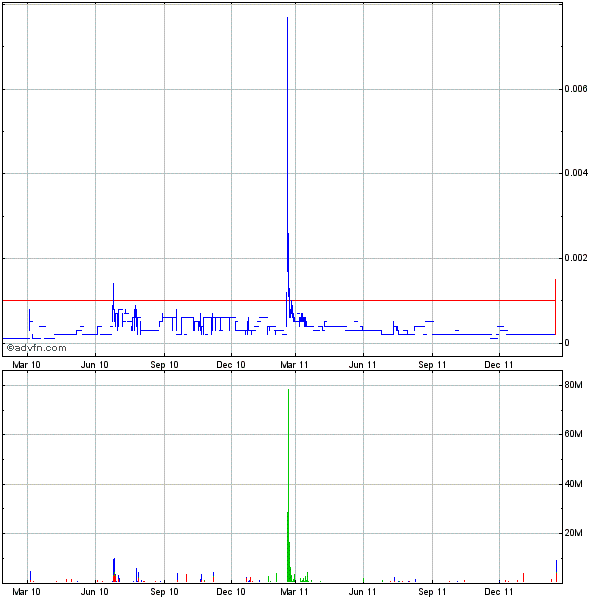Viewport: 600px width, 600px height.
Task: Click the 0.004 price axis label
Action: click(x=576, y=173)
